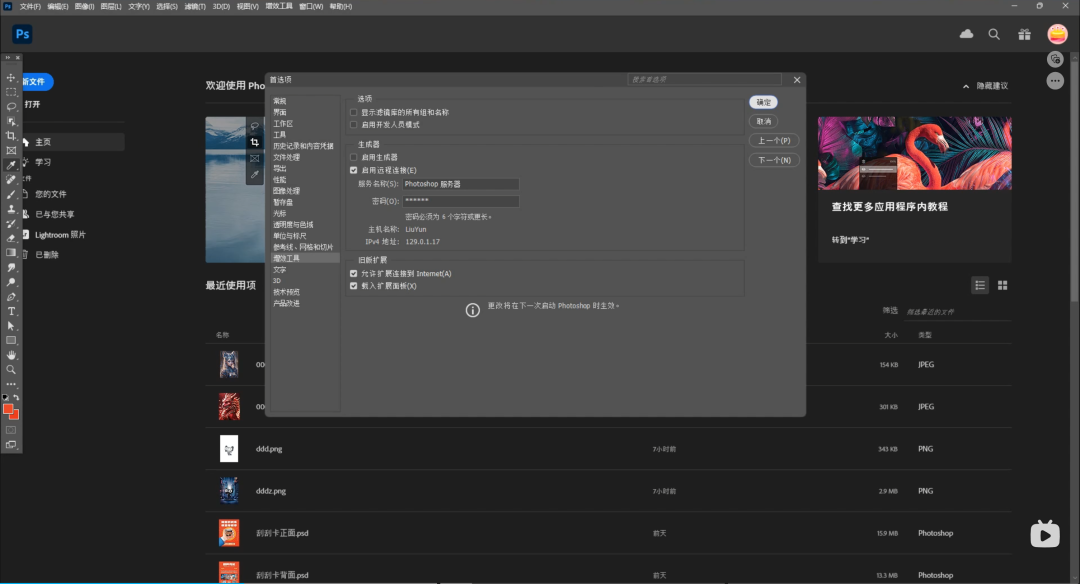Image resolution: width=1080 pixels, height=584 pixels.
Task: Collapse suggestions with 隐藏建议 chevron
Action: (966, 86)
